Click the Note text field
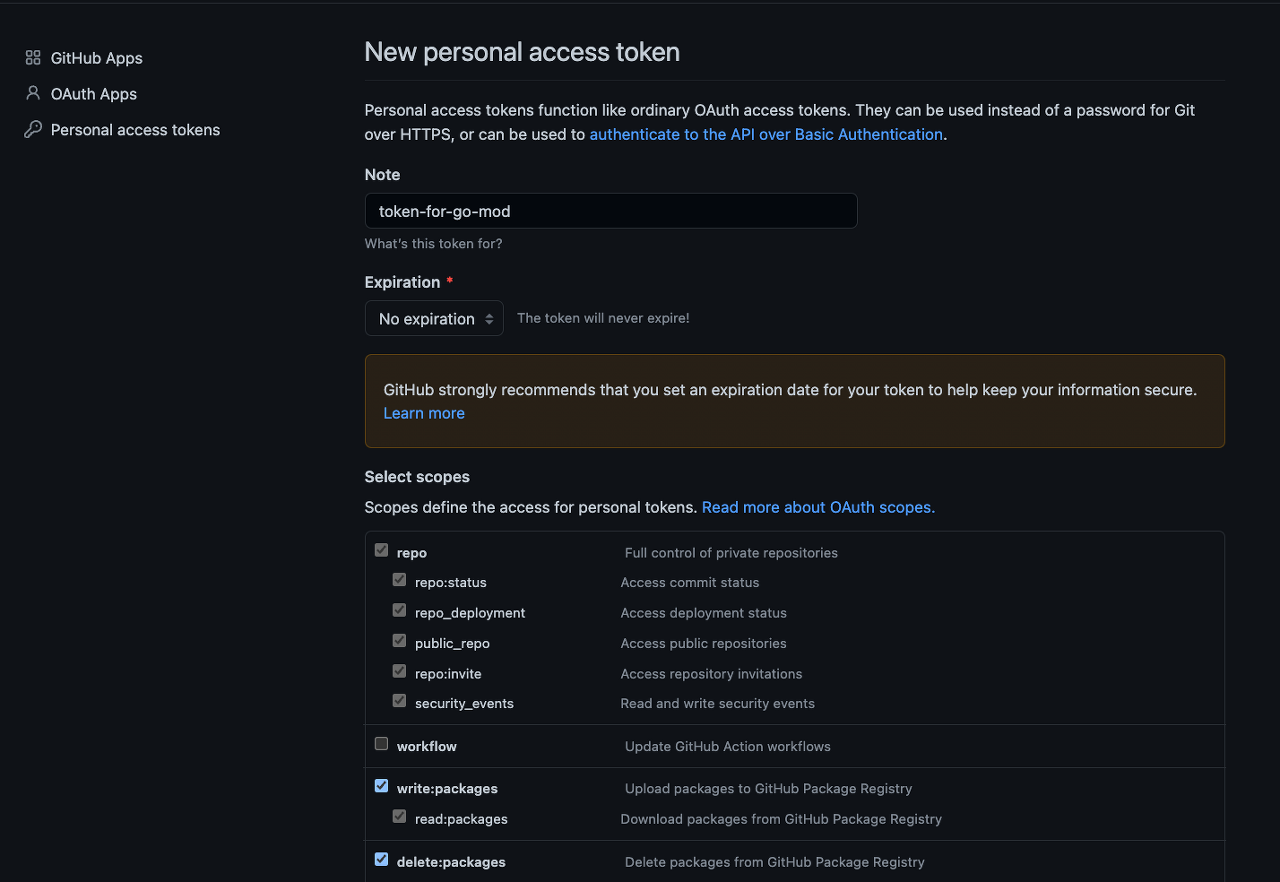The image size is (1280, 882). tap(610, 211)
